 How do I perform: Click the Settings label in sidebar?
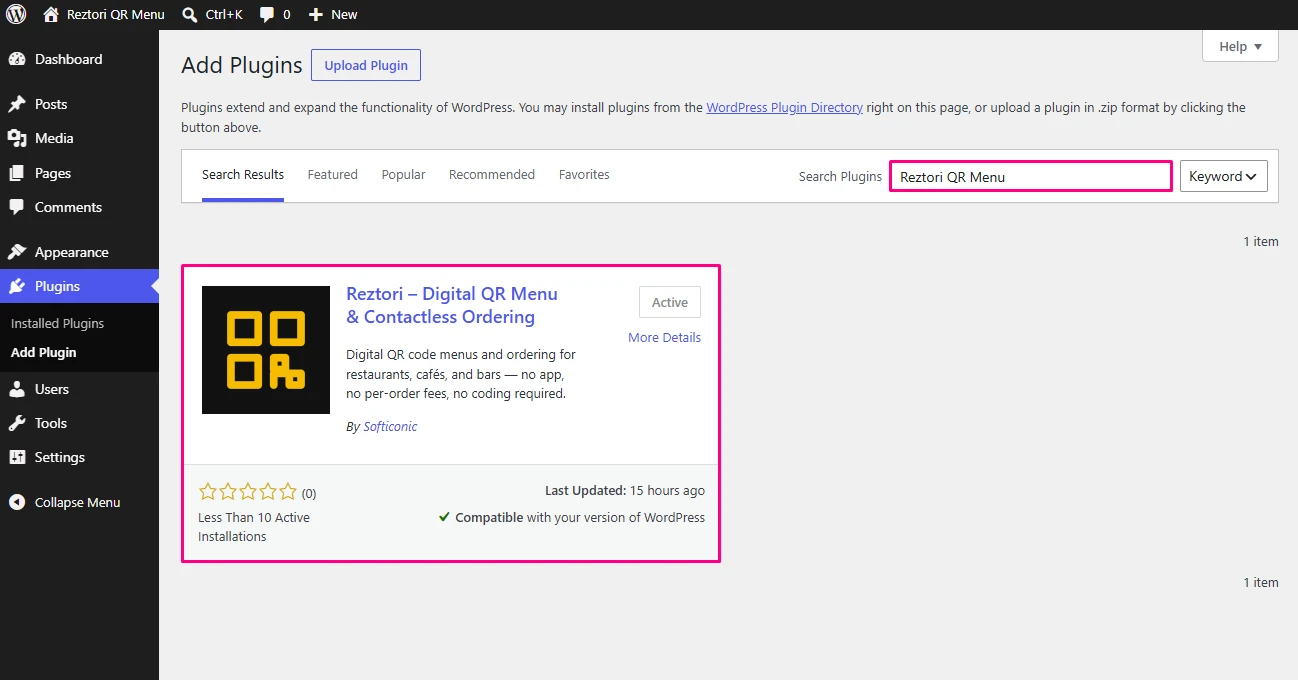click(x=60, y=457)
